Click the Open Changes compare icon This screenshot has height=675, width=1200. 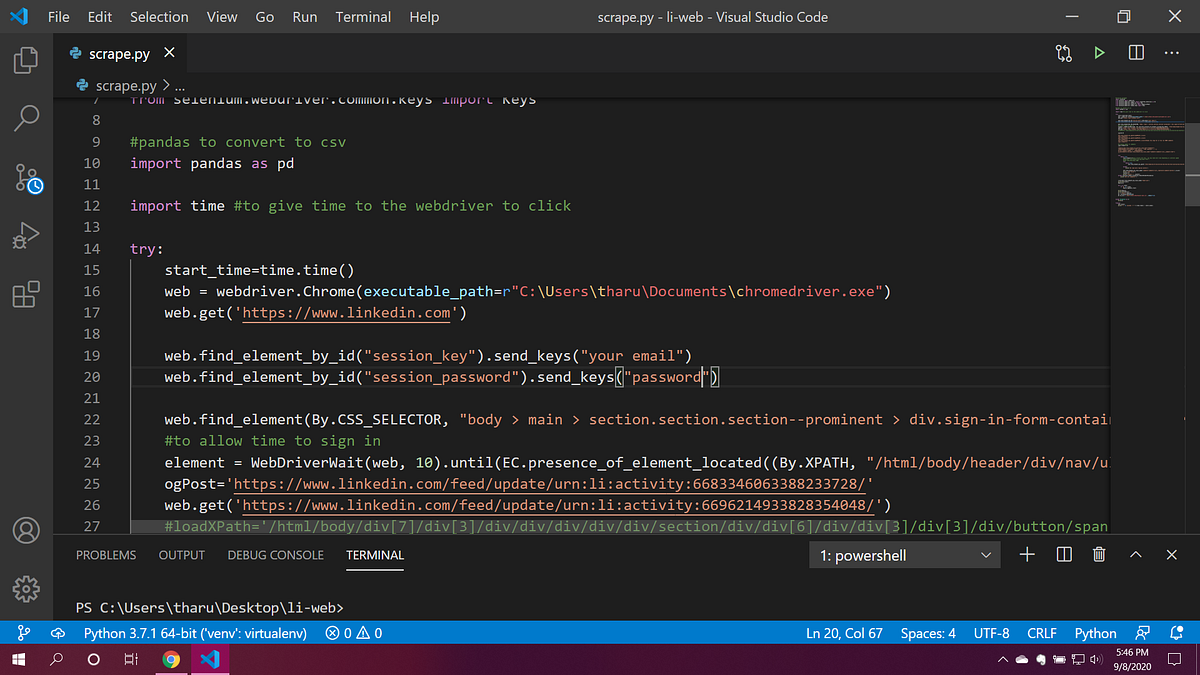1063,53
